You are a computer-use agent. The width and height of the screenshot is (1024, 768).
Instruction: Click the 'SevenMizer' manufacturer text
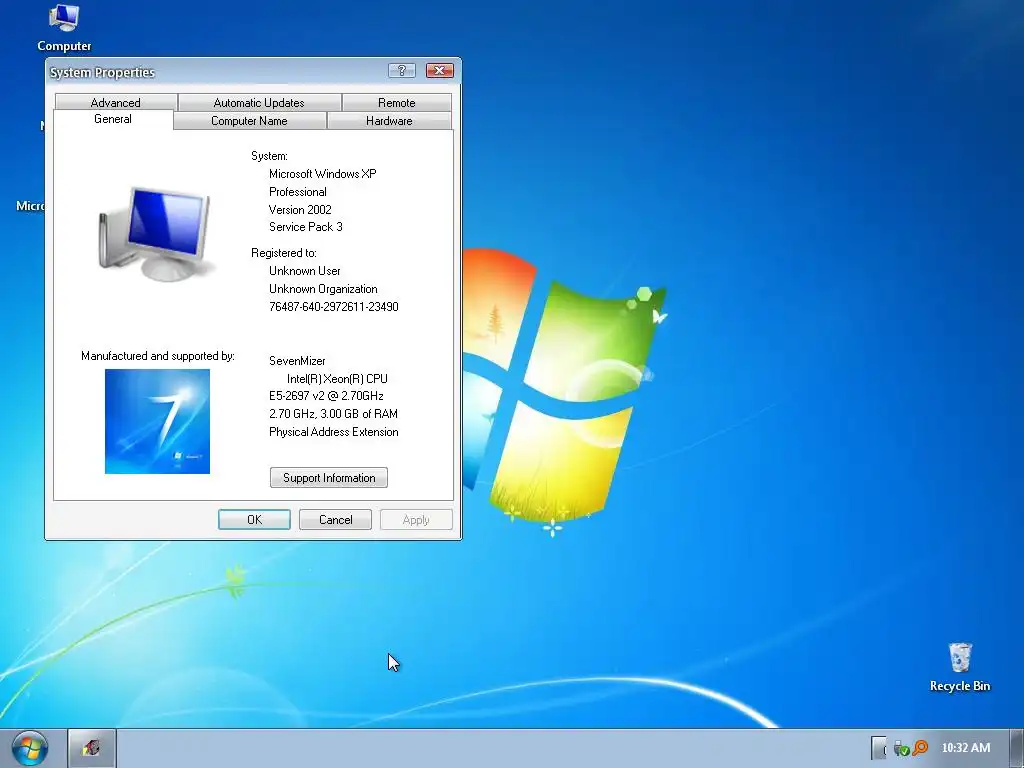297,360
